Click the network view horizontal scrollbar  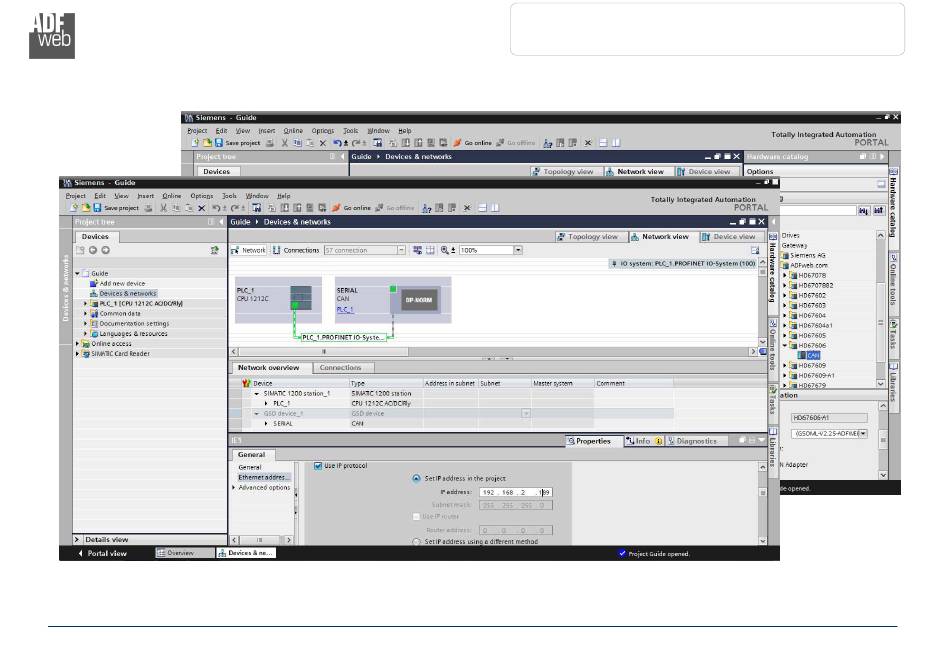[494, 351]
